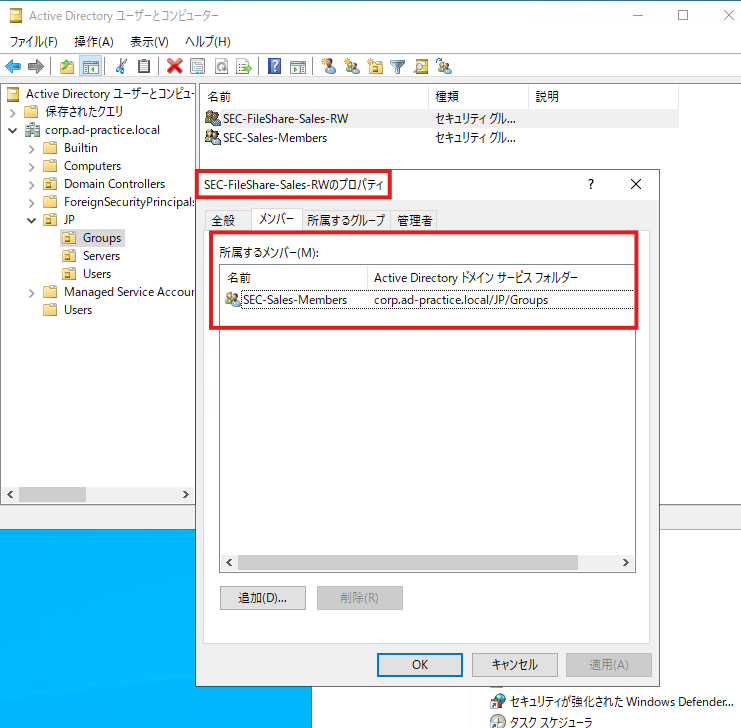
Task: Sort by 説明 column header
Action: (603, 97)
